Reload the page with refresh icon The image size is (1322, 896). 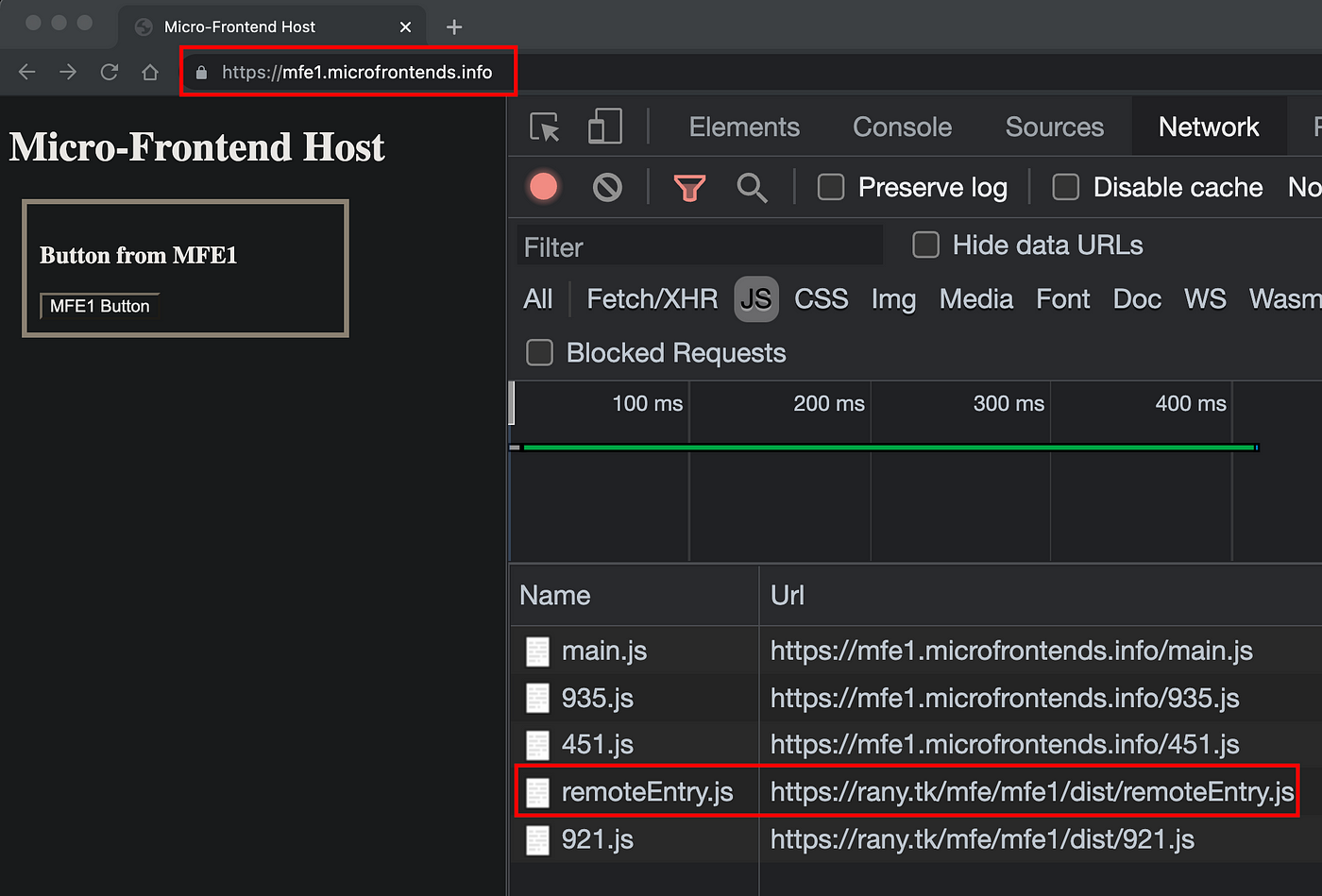(109, 72)
